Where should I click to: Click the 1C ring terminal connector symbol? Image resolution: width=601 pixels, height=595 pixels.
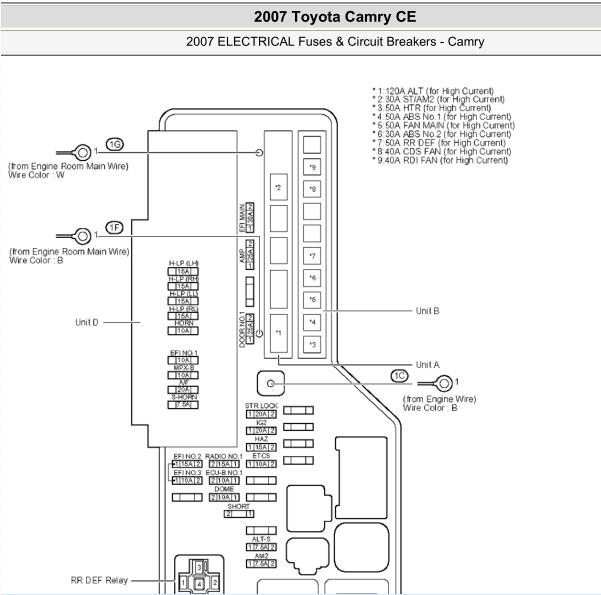435,383
